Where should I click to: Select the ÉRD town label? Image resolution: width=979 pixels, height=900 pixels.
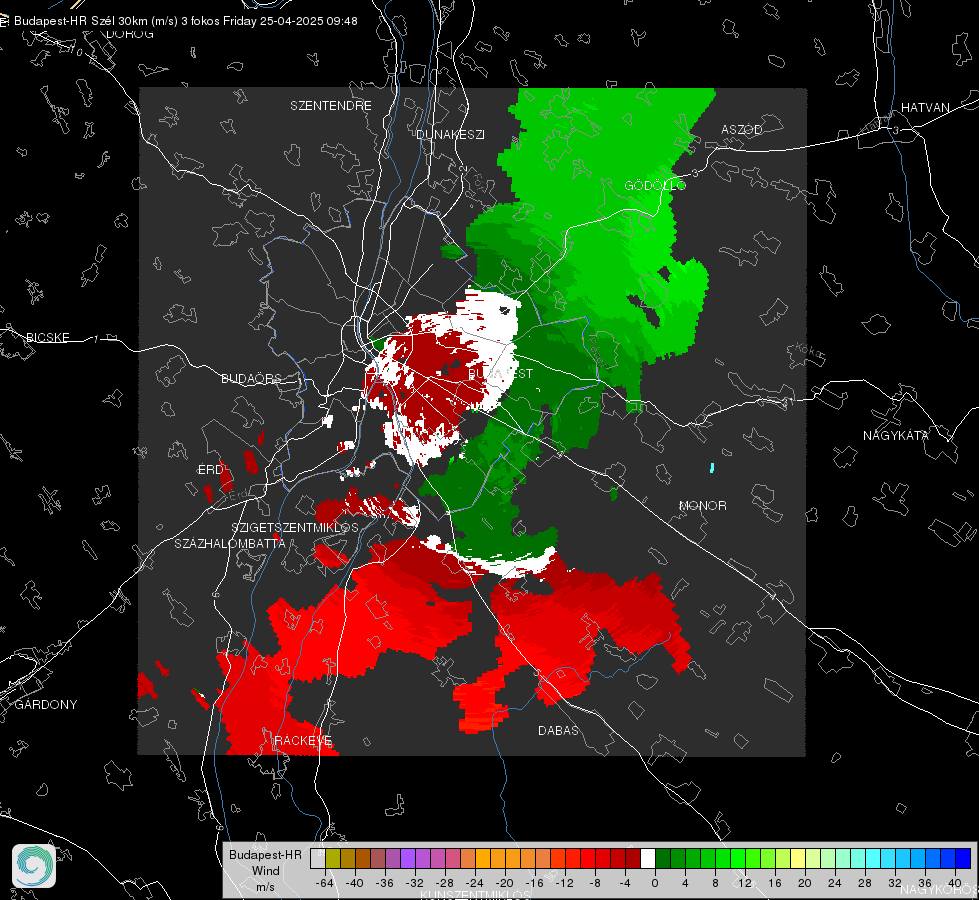210,470
